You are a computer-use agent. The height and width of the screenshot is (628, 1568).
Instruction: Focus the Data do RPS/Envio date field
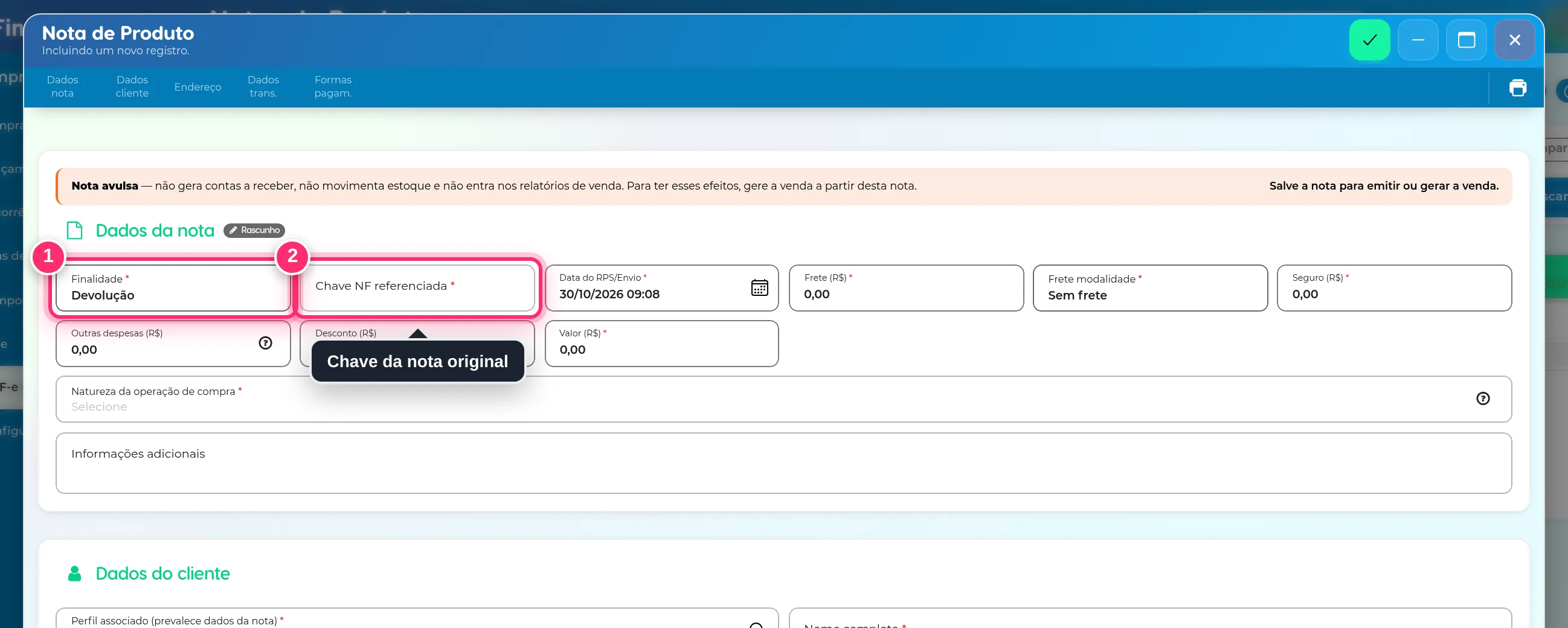pyautogui.click(x=661, y=288)
